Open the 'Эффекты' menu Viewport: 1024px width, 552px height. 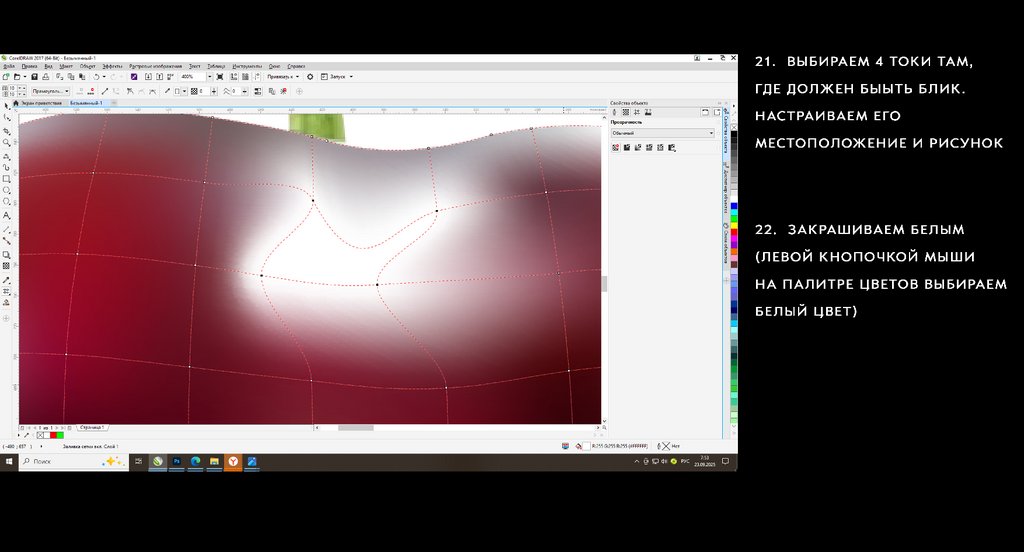point(112,66)
